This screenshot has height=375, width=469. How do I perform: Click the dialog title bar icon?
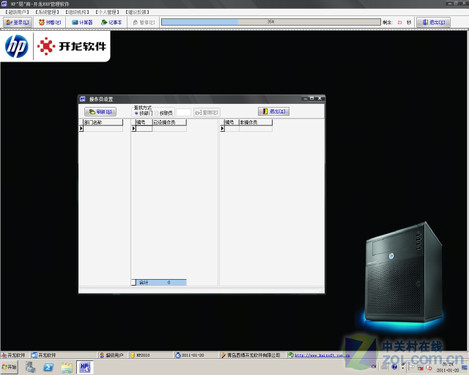click(x=83, y=99)
